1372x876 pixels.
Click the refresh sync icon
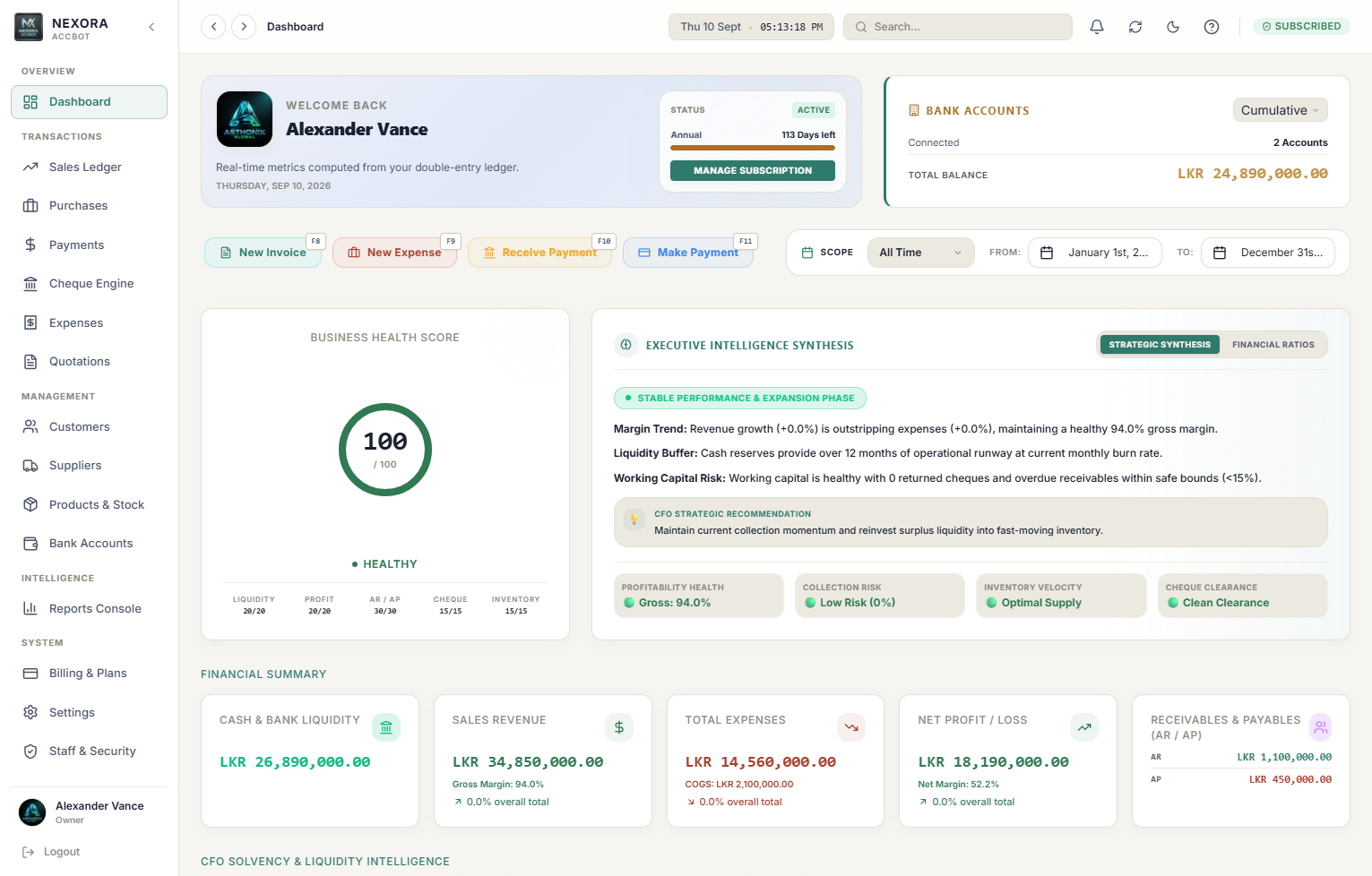1135,27
